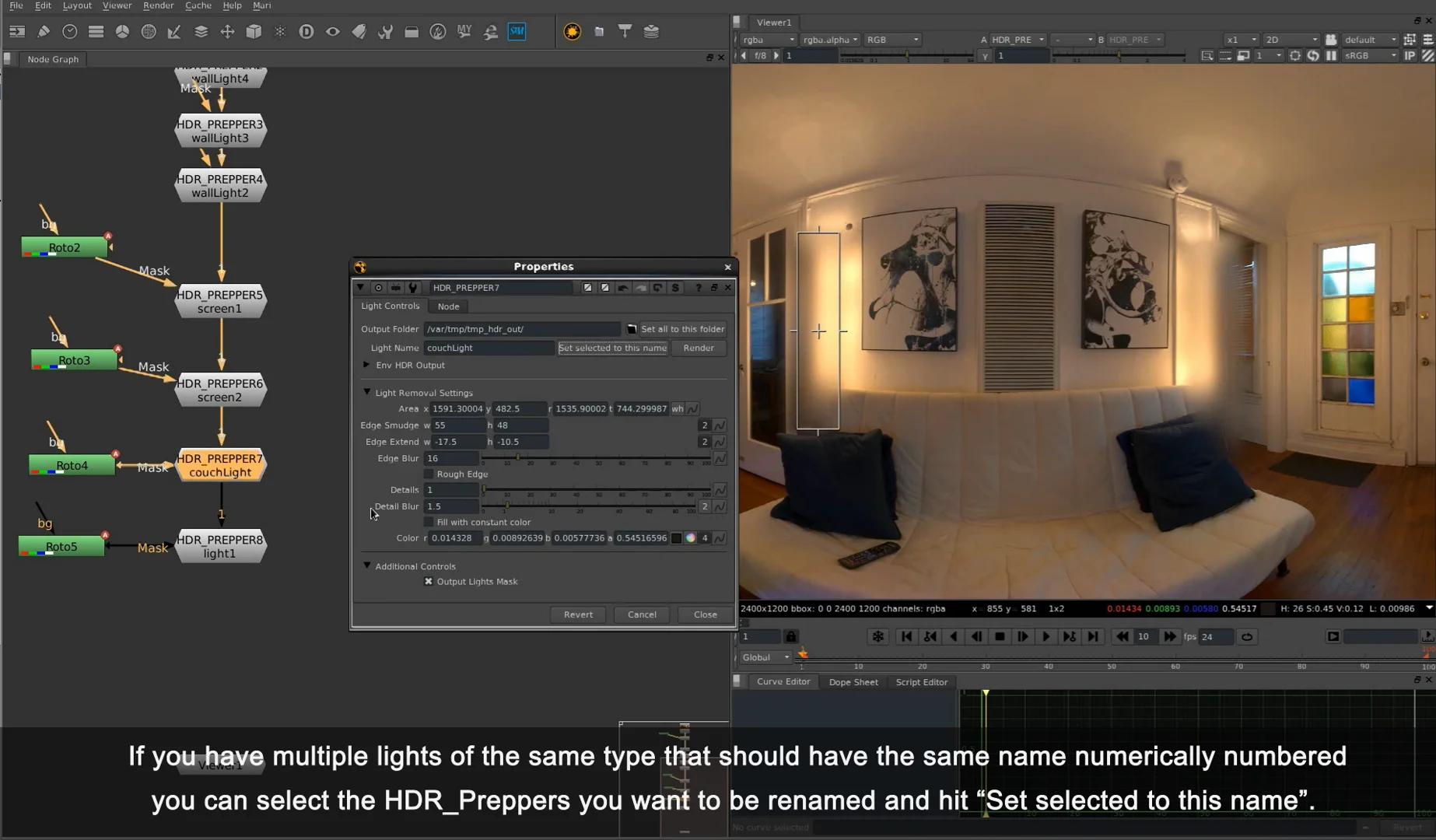Click the help question mark in Properties
1436x840 pixels.
698,288
